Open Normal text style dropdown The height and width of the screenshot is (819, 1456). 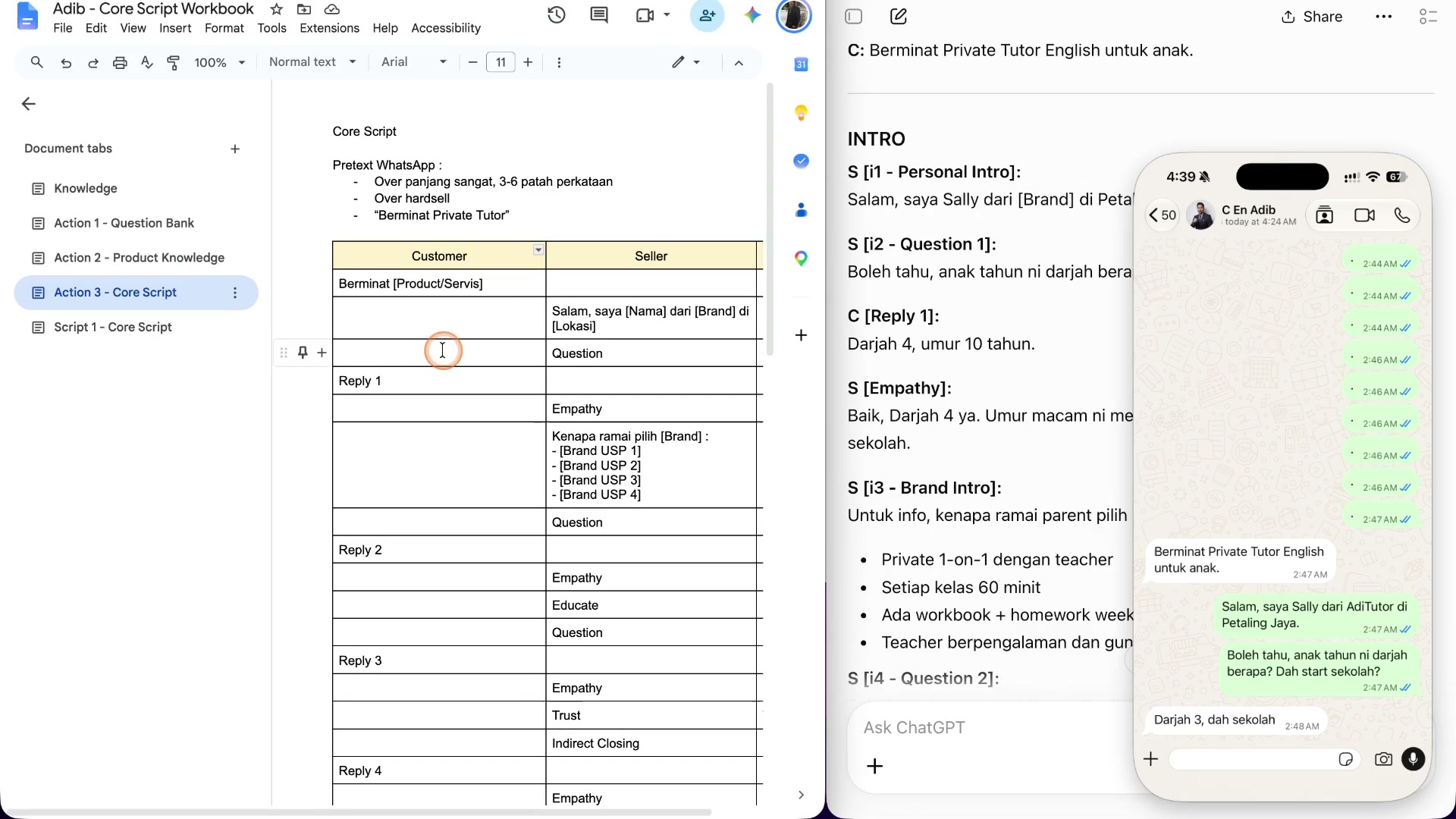(x=312, y=62)
